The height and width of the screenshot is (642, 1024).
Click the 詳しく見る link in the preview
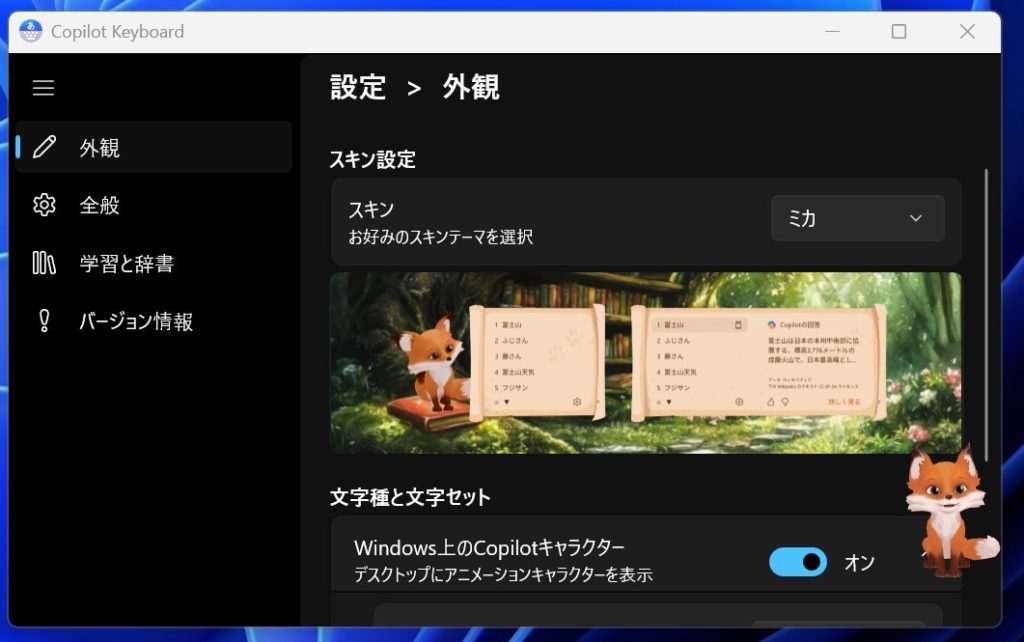point(843,402)
